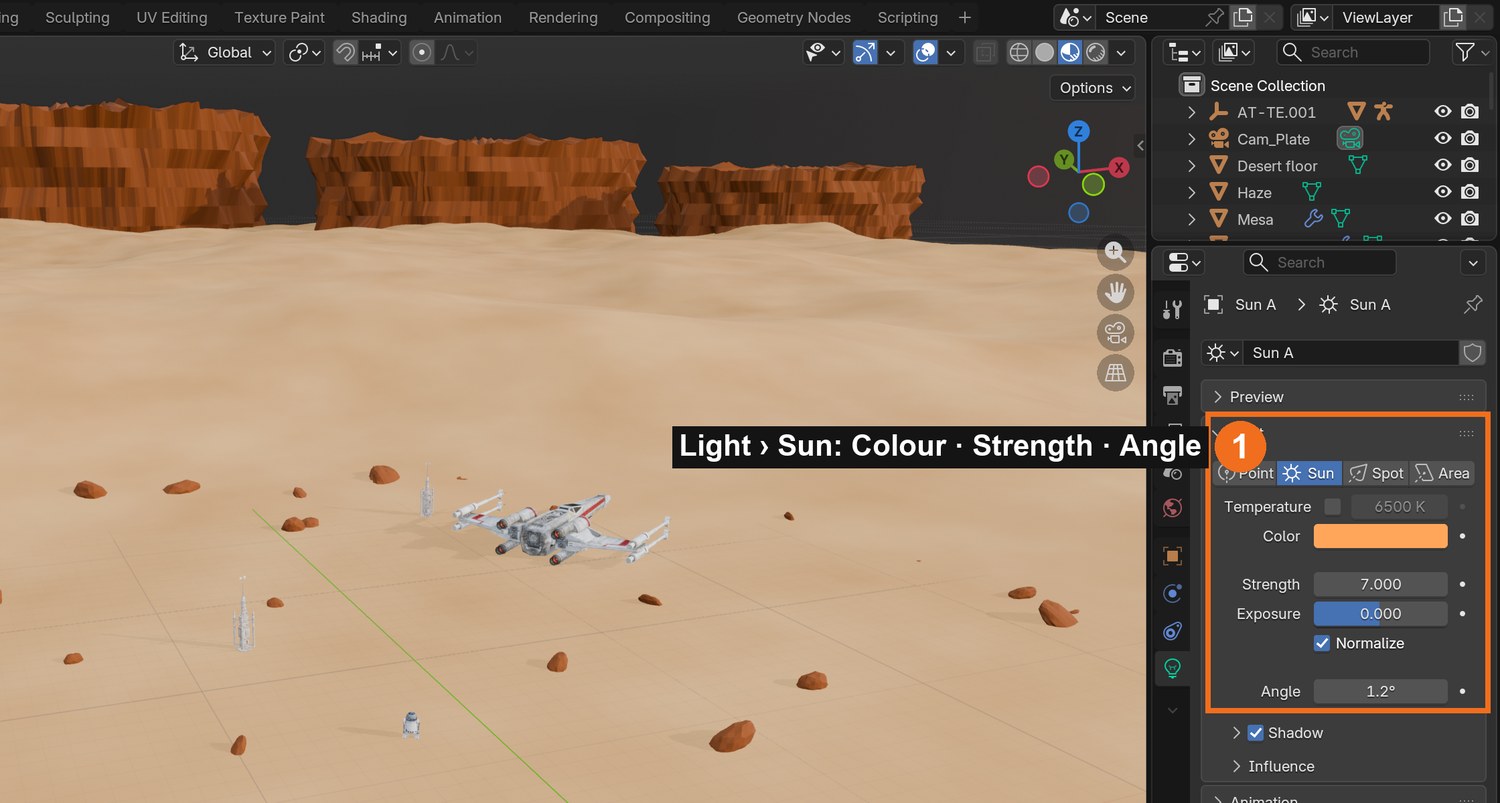Toggle viewport snapping magnet
Image resolution: width=1500 pixels, height=803 pixels.
click(345, 52)
